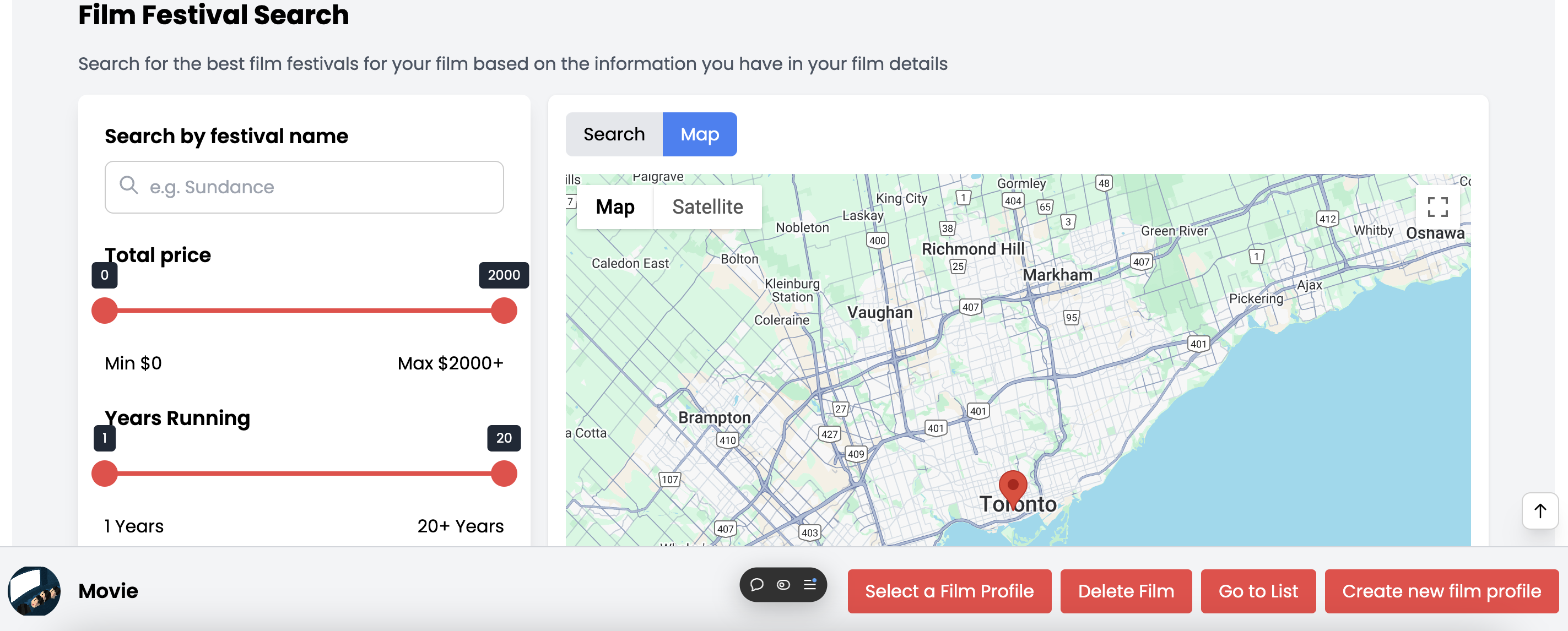Click the 'Brampton' map label

715,417
